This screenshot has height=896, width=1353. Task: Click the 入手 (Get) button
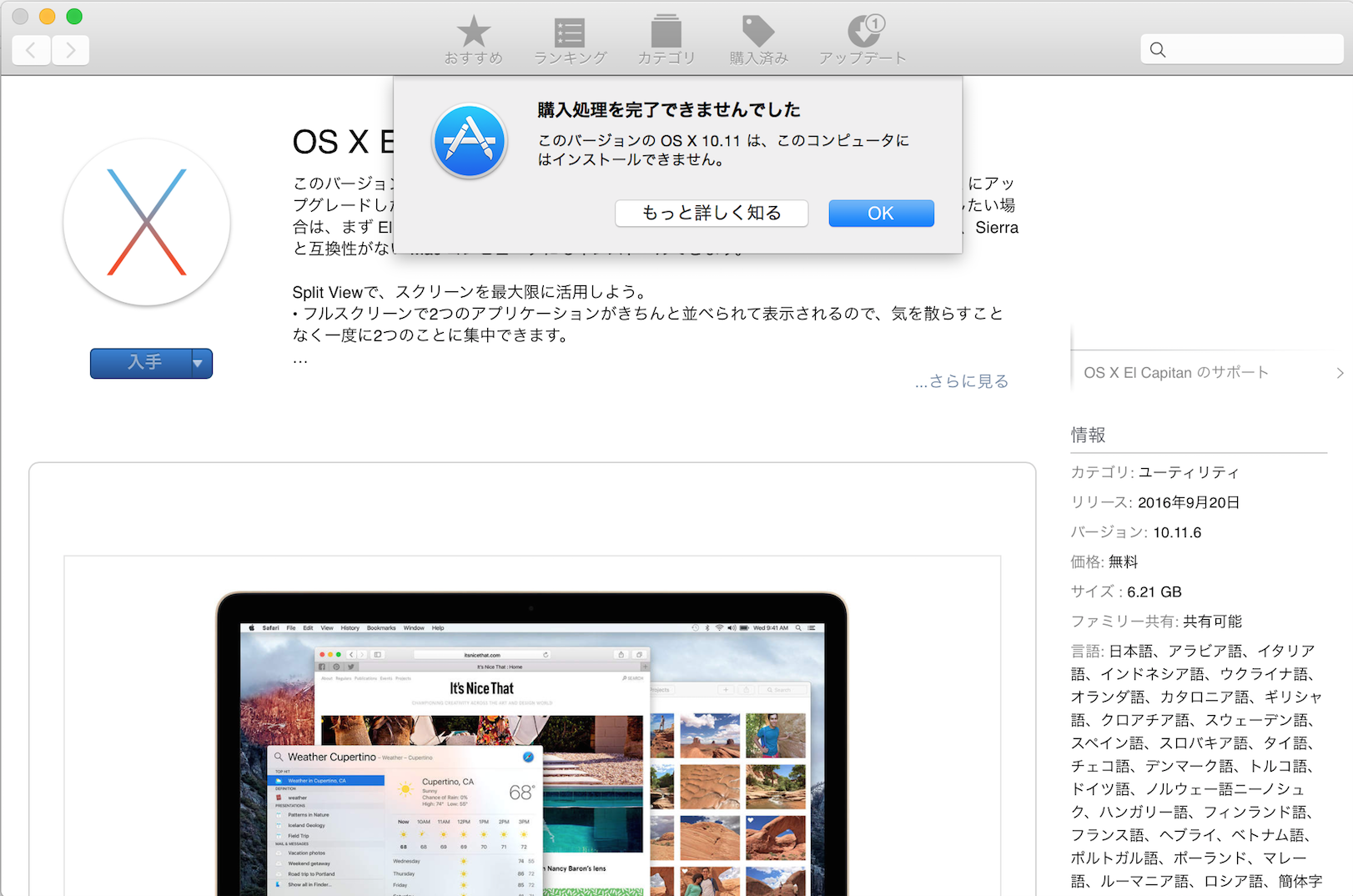(x=141, y=363)
